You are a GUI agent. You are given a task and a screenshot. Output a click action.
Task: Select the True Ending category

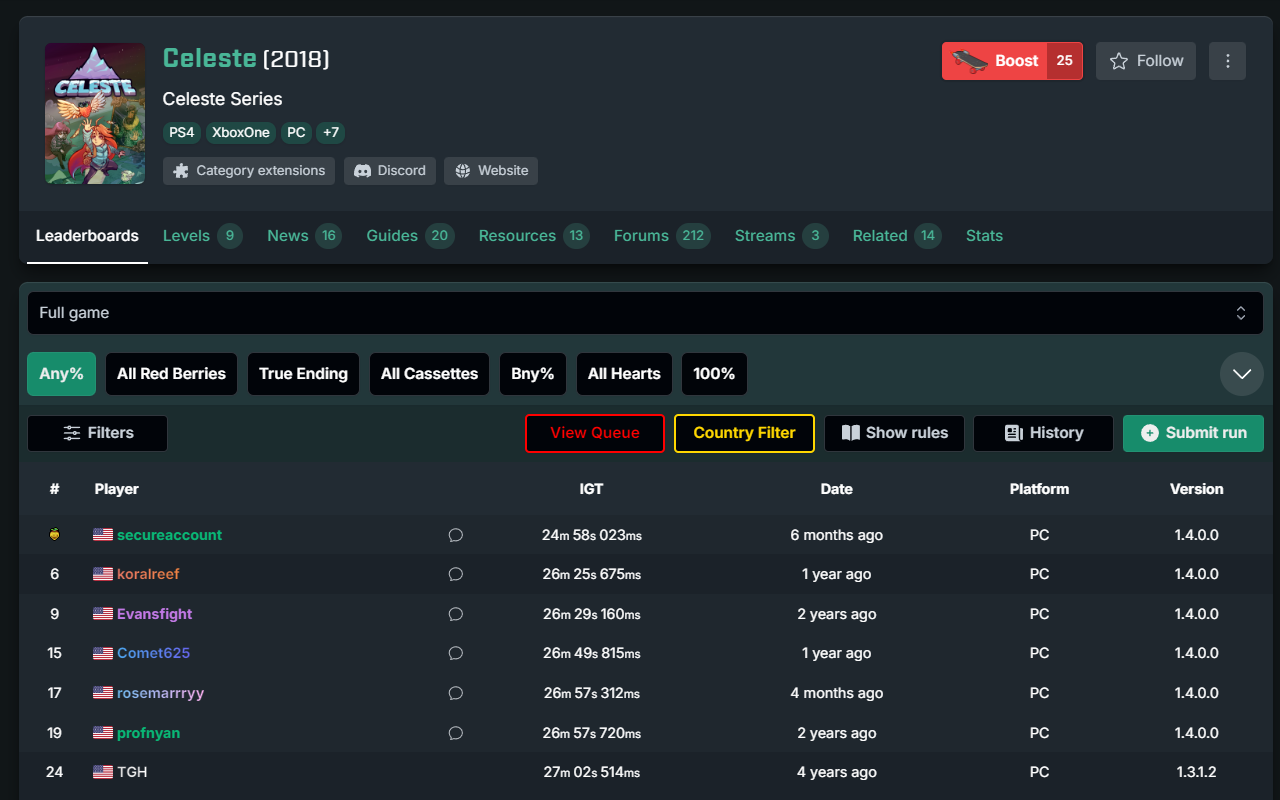click(x=303, y=374)
